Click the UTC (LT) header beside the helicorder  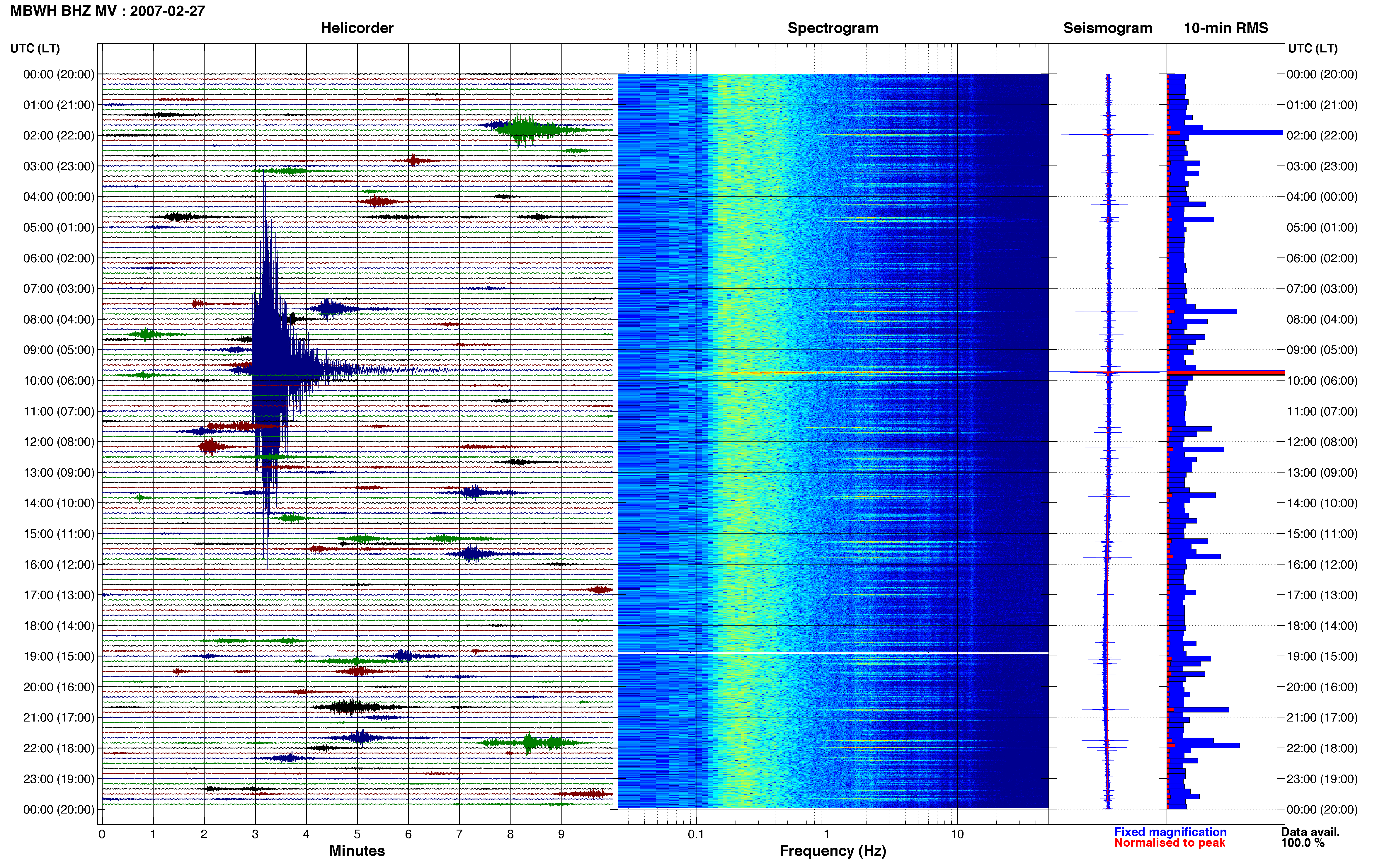tap(35, 48)
